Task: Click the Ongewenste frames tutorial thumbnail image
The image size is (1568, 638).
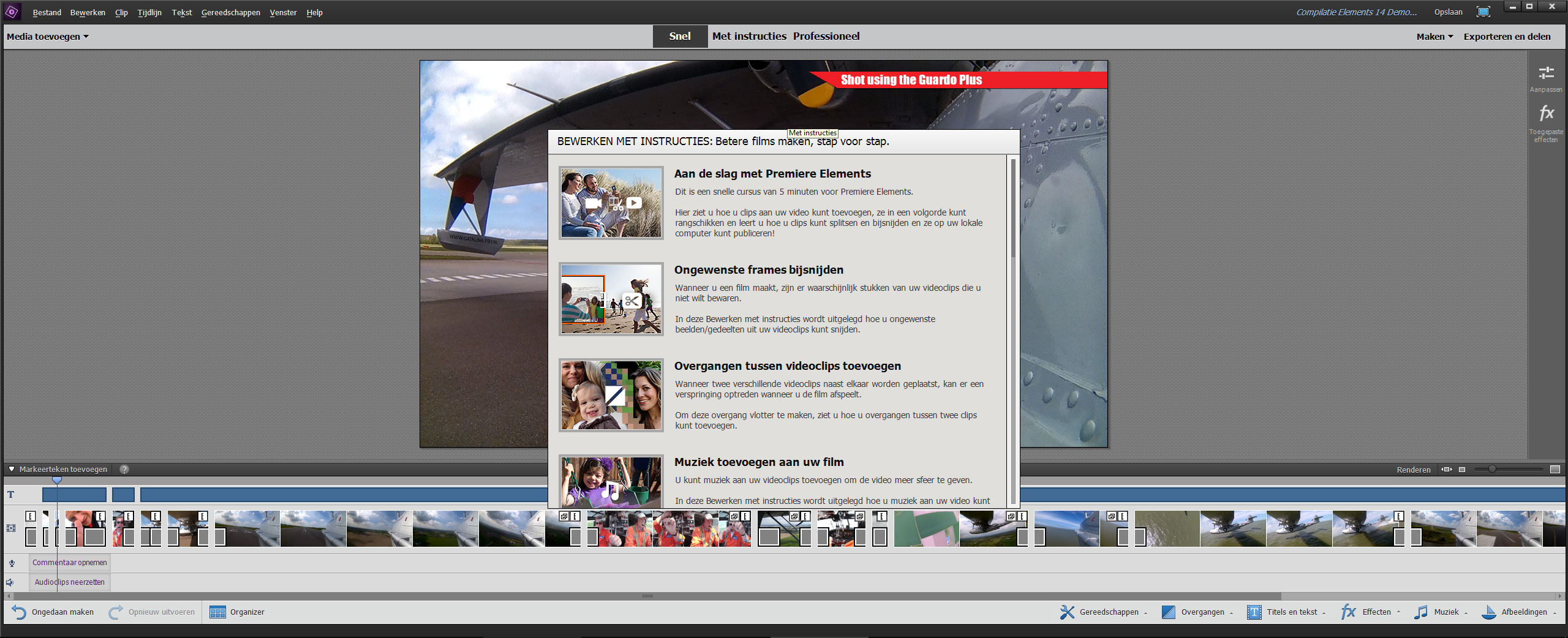Action: click(x=611, y=299)
